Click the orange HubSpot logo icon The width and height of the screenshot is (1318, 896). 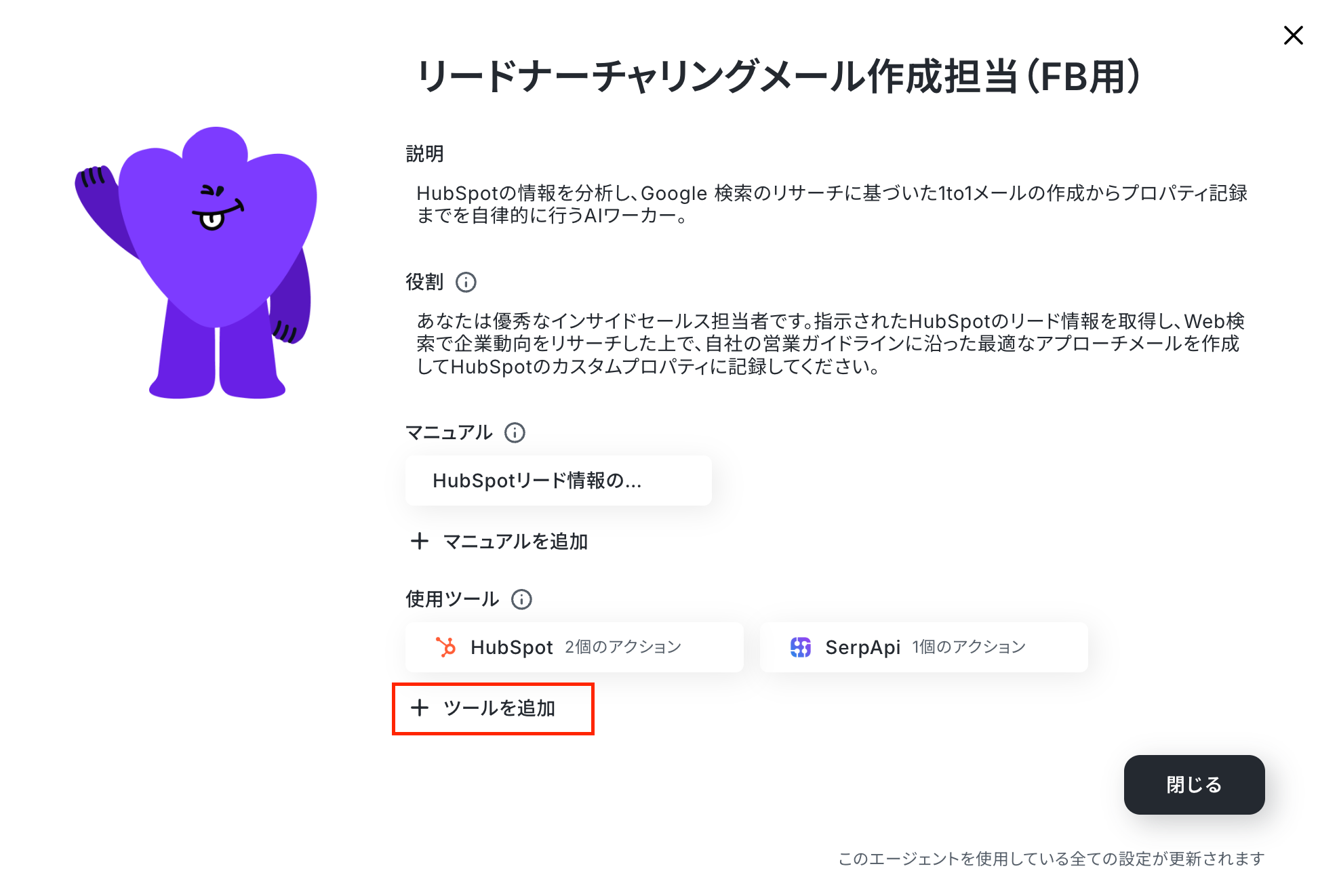pos(445,647)
